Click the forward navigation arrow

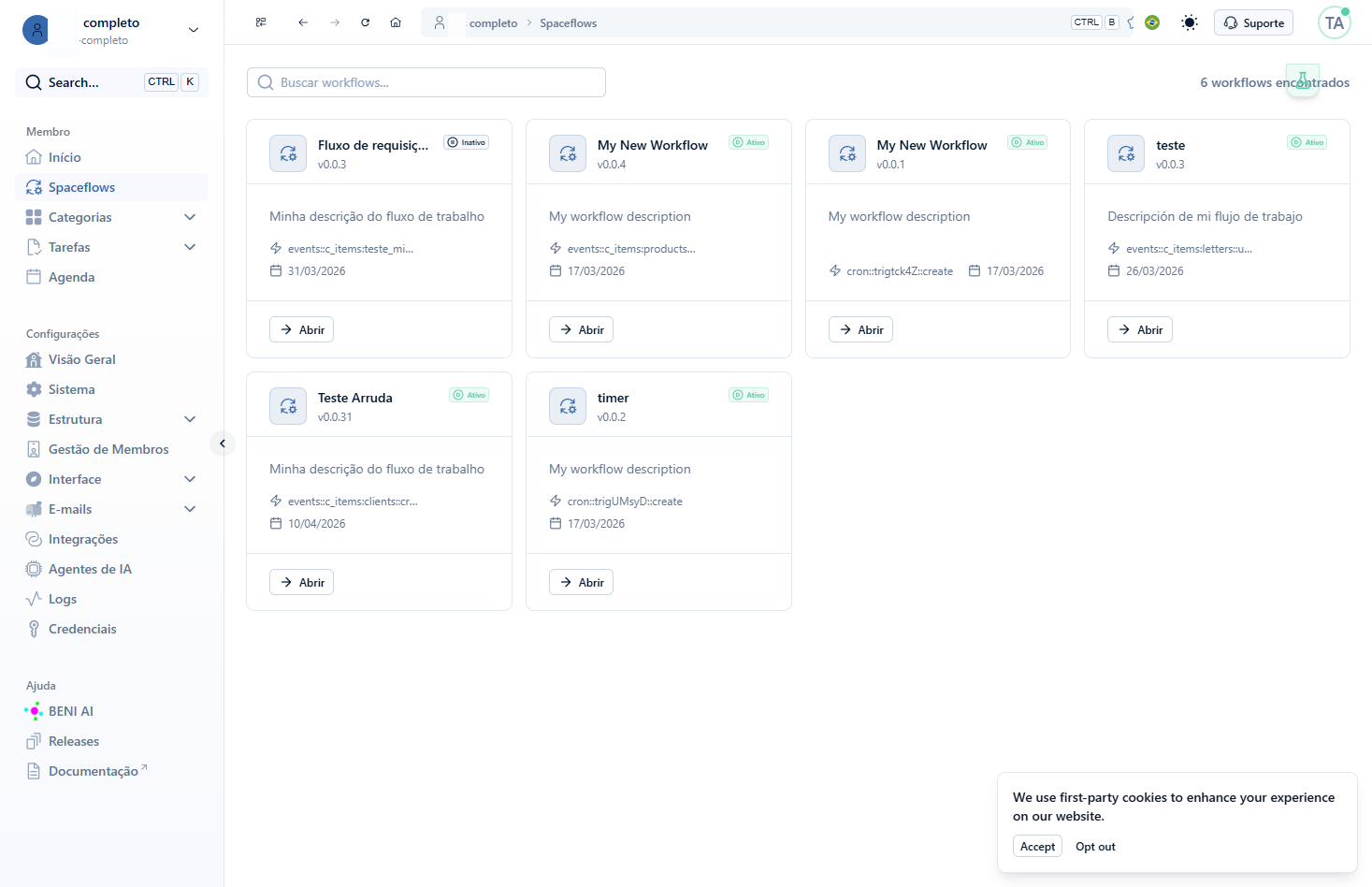click(335, 22)
